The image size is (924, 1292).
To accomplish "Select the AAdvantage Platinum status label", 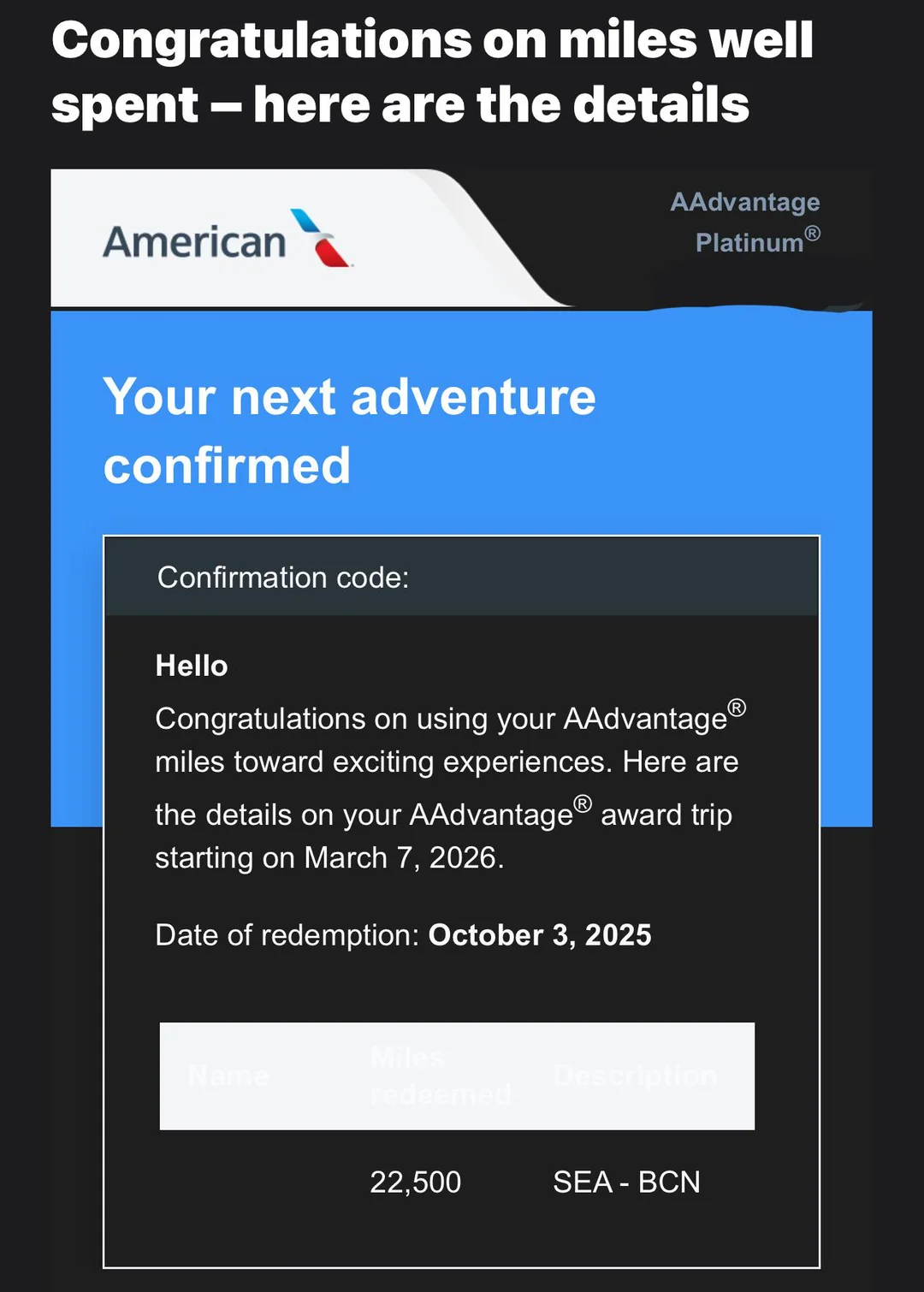I will point(744,222).
